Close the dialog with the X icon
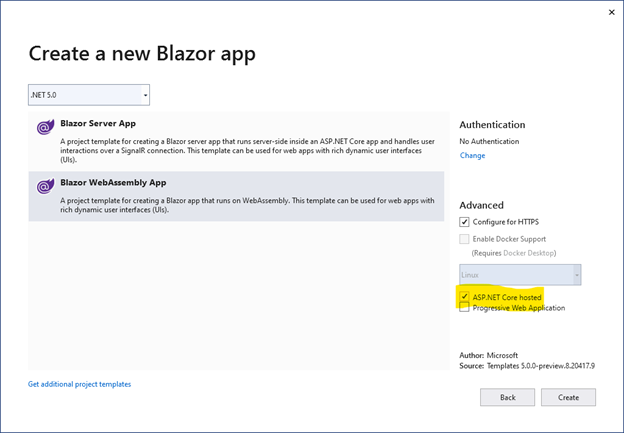Viewport: 624px width, 433px height. click(612, 12)
